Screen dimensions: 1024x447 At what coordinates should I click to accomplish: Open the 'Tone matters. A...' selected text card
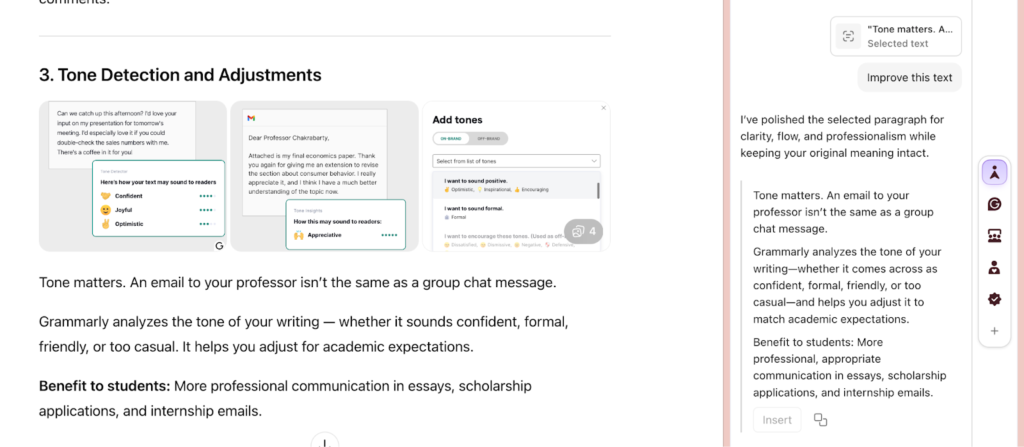pos(896,36)
